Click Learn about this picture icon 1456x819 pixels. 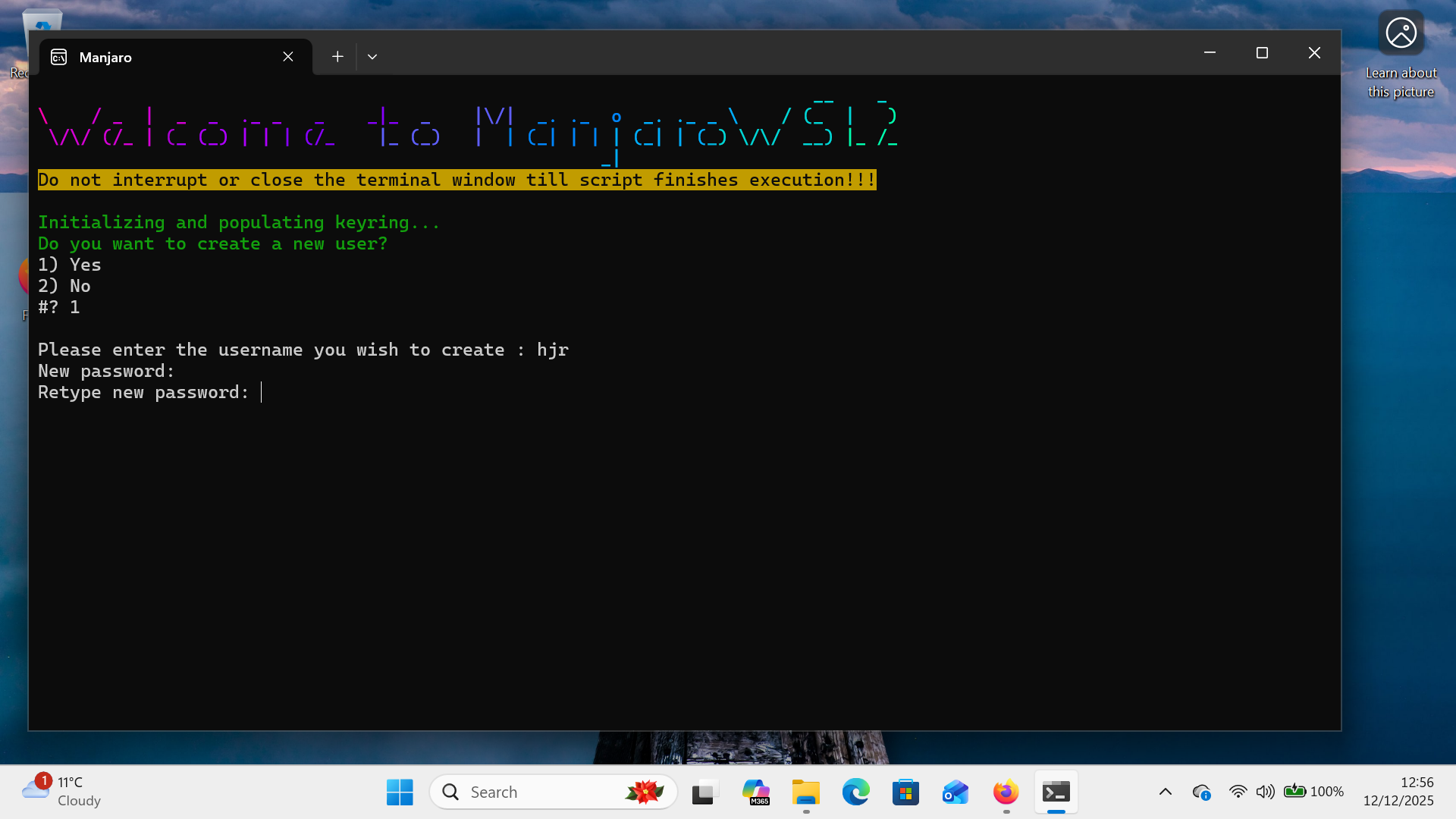point(1401,34)
